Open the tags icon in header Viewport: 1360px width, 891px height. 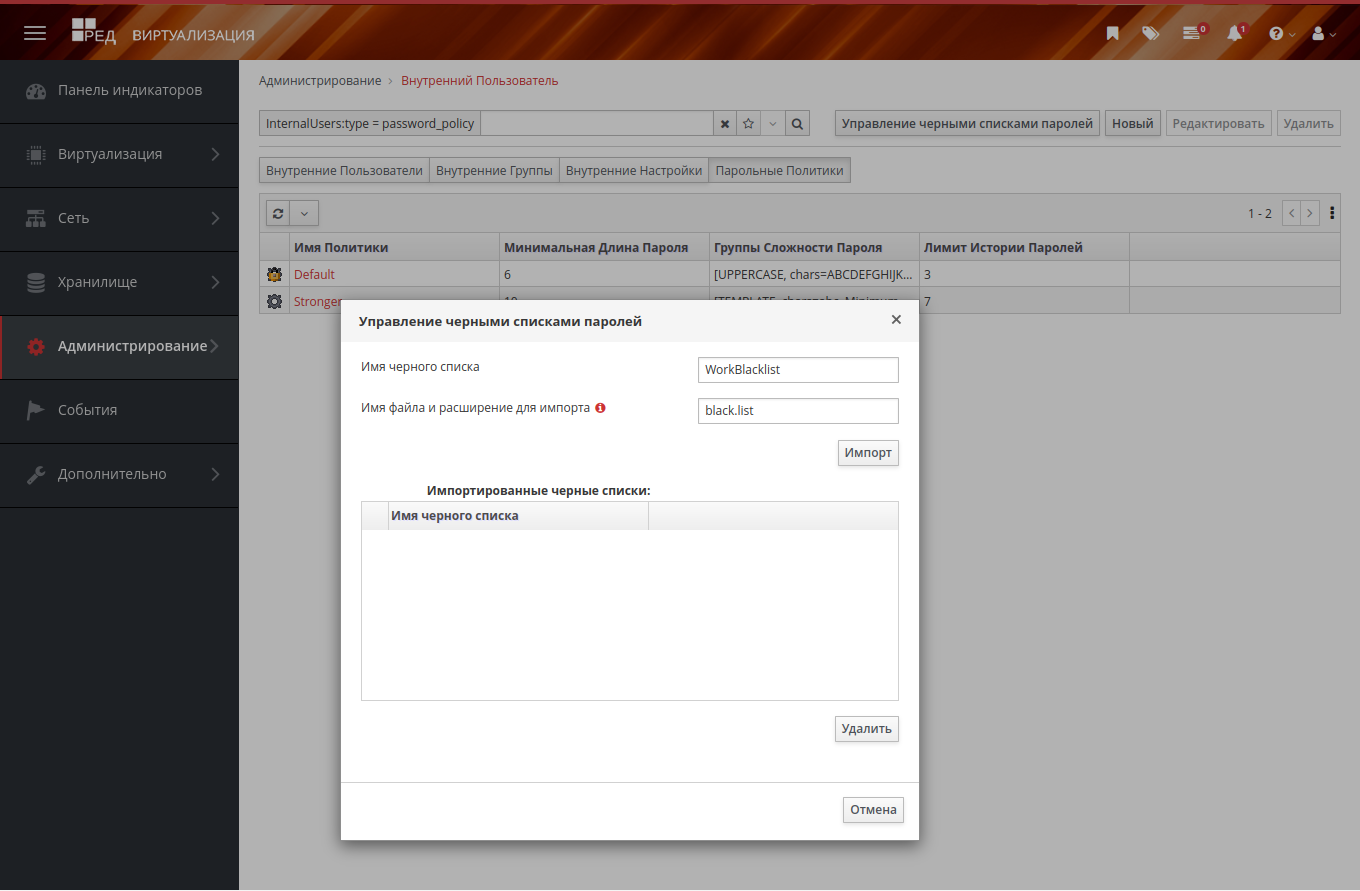(x=1150, y=33)
